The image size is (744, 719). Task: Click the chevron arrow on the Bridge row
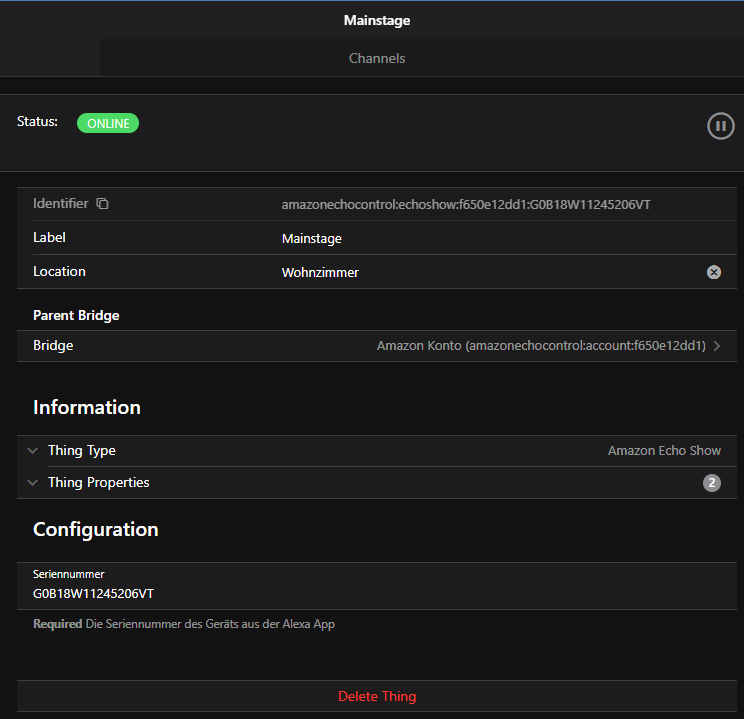pyautogui.click(x=717, y=346)
